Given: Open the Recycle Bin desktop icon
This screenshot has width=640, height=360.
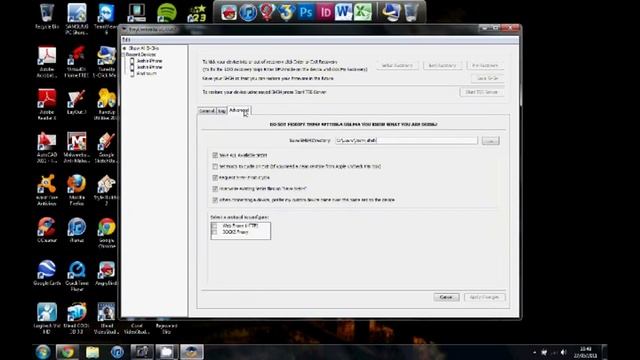Looking at the screenshot, I should (x=47, y=16).
